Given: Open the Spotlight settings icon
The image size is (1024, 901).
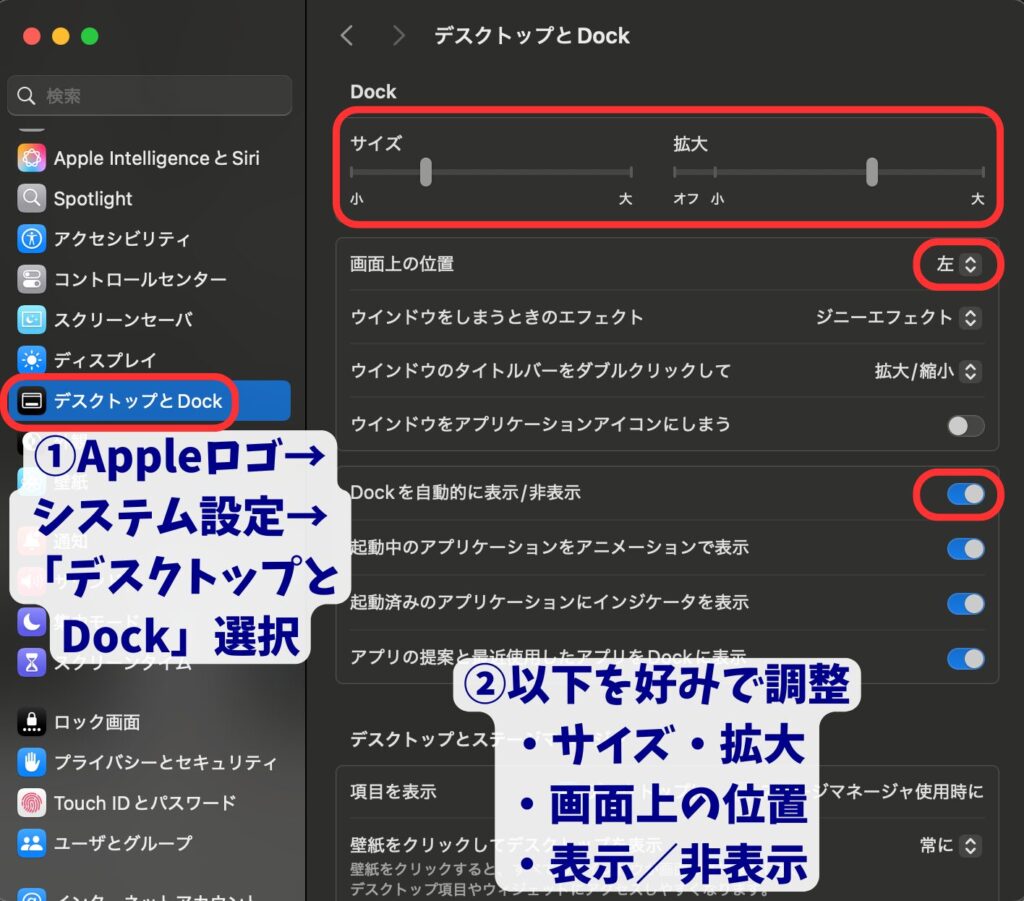Looking at the screenshot, I should coord(31,198).
